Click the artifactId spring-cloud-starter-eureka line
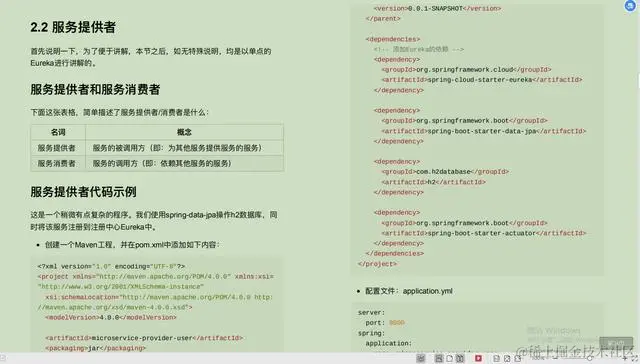Image resolution: width=640 pixels, height=364 pixels. [482, 80]
